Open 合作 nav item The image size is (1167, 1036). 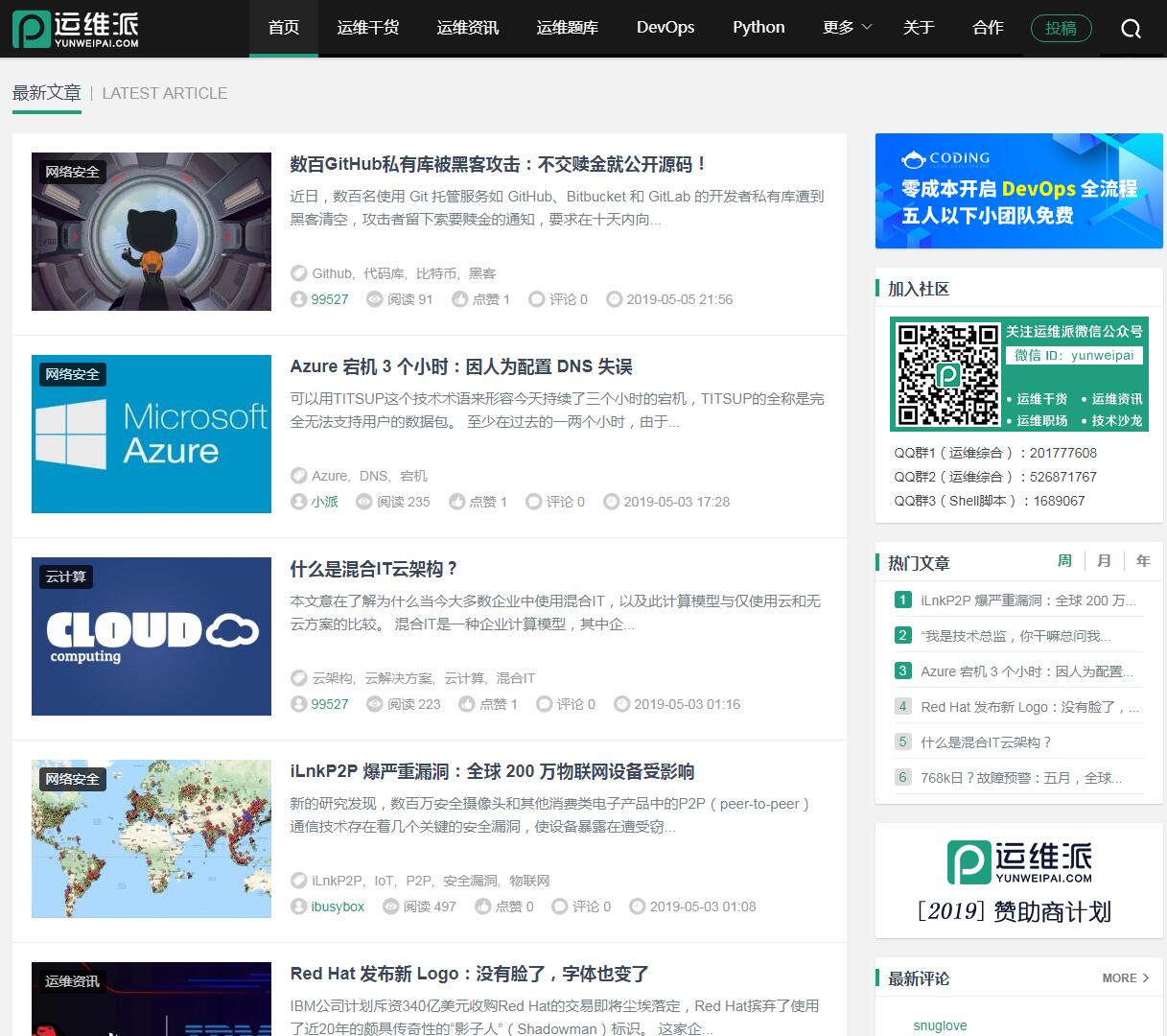click(x=989, y=28)
